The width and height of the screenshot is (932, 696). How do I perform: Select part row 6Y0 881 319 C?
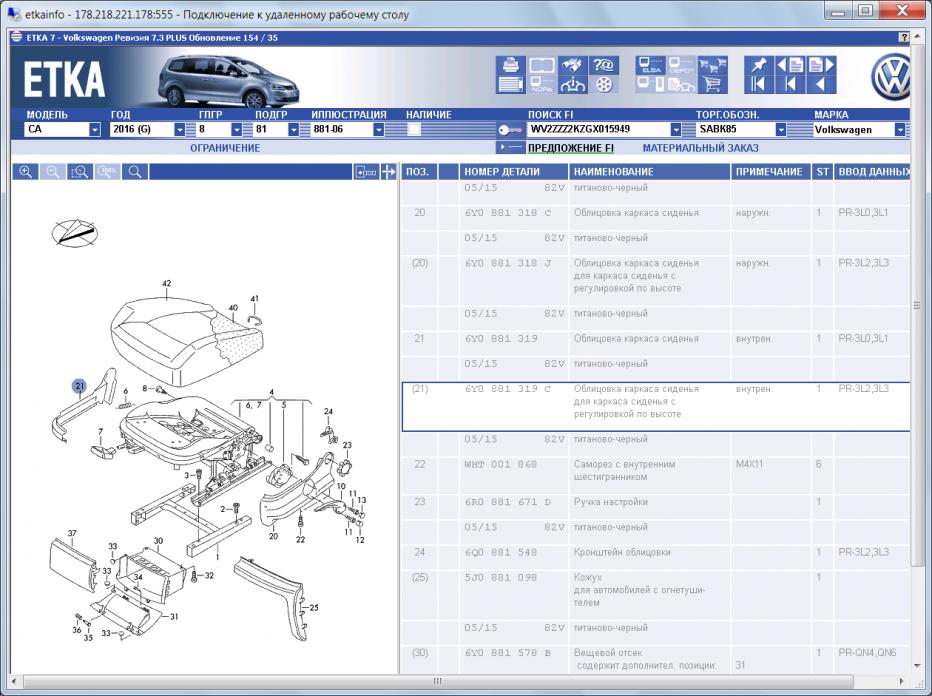656,407
